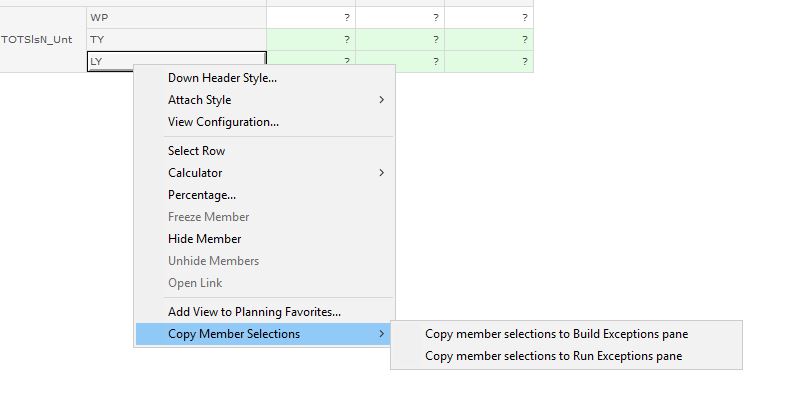Expand Attach Style submenu arrow
This screenshot has width=798, height=410.
[381, 100]
